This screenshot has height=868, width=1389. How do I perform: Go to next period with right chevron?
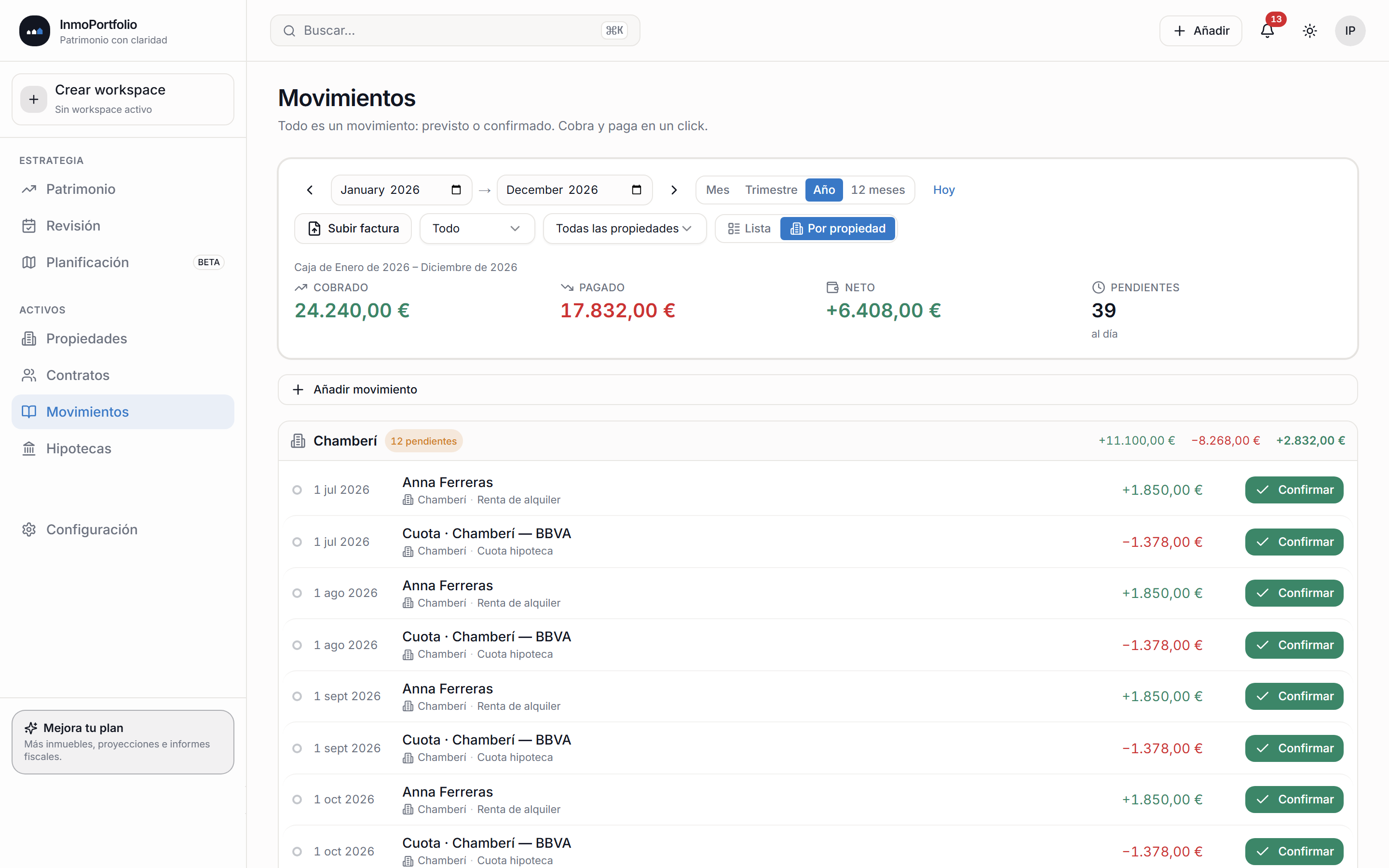tap(674, 190)
